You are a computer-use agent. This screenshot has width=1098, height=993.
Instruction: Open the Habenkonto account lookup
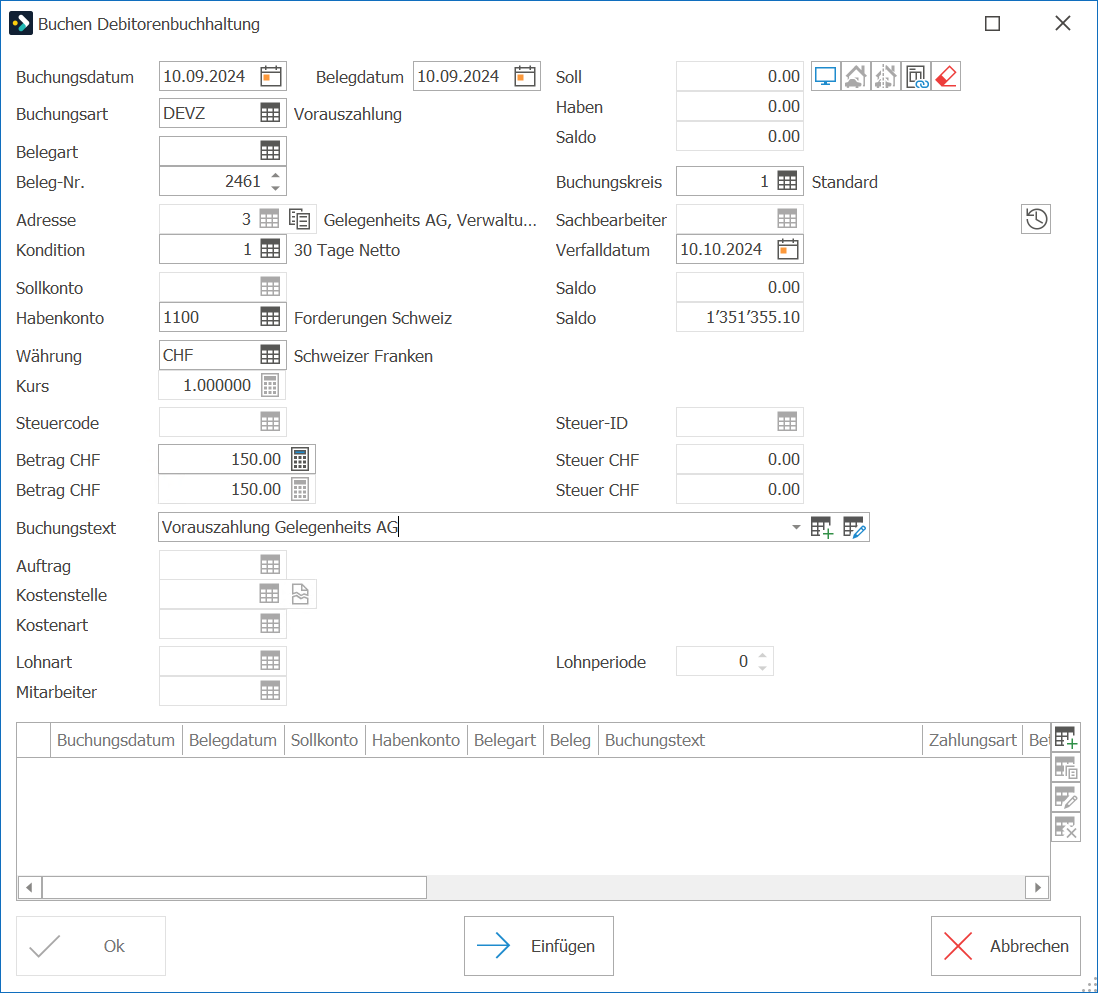[270, 317]
